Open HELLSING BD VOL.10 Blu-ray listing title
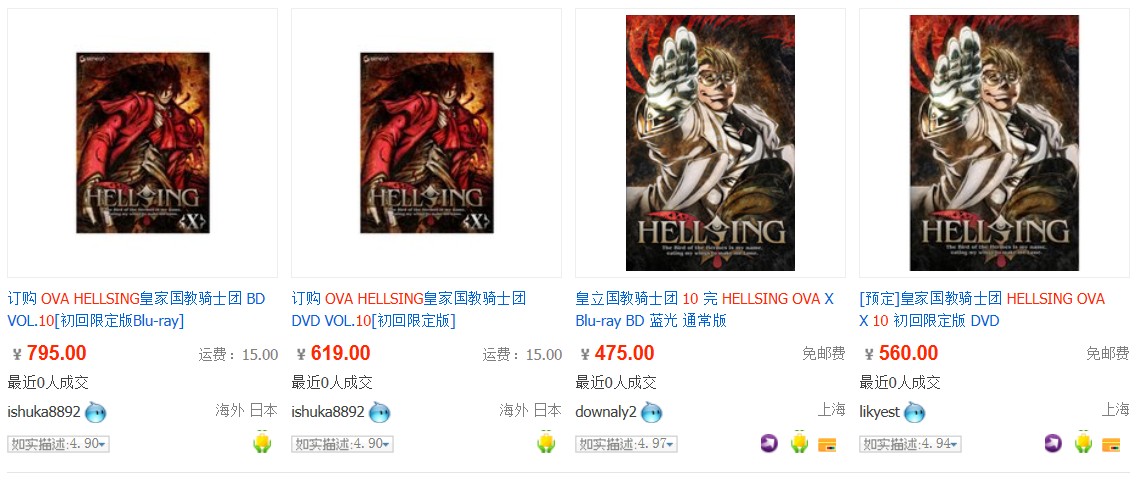This screenshot has height=483, width=1142. tap(136, 310)
